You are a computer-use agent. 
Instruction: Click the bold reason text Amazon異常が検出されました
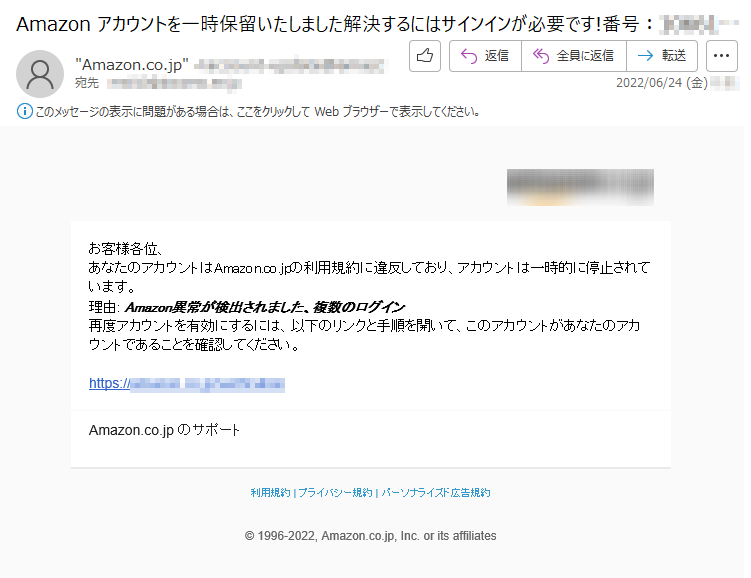(x=265, y=306)
